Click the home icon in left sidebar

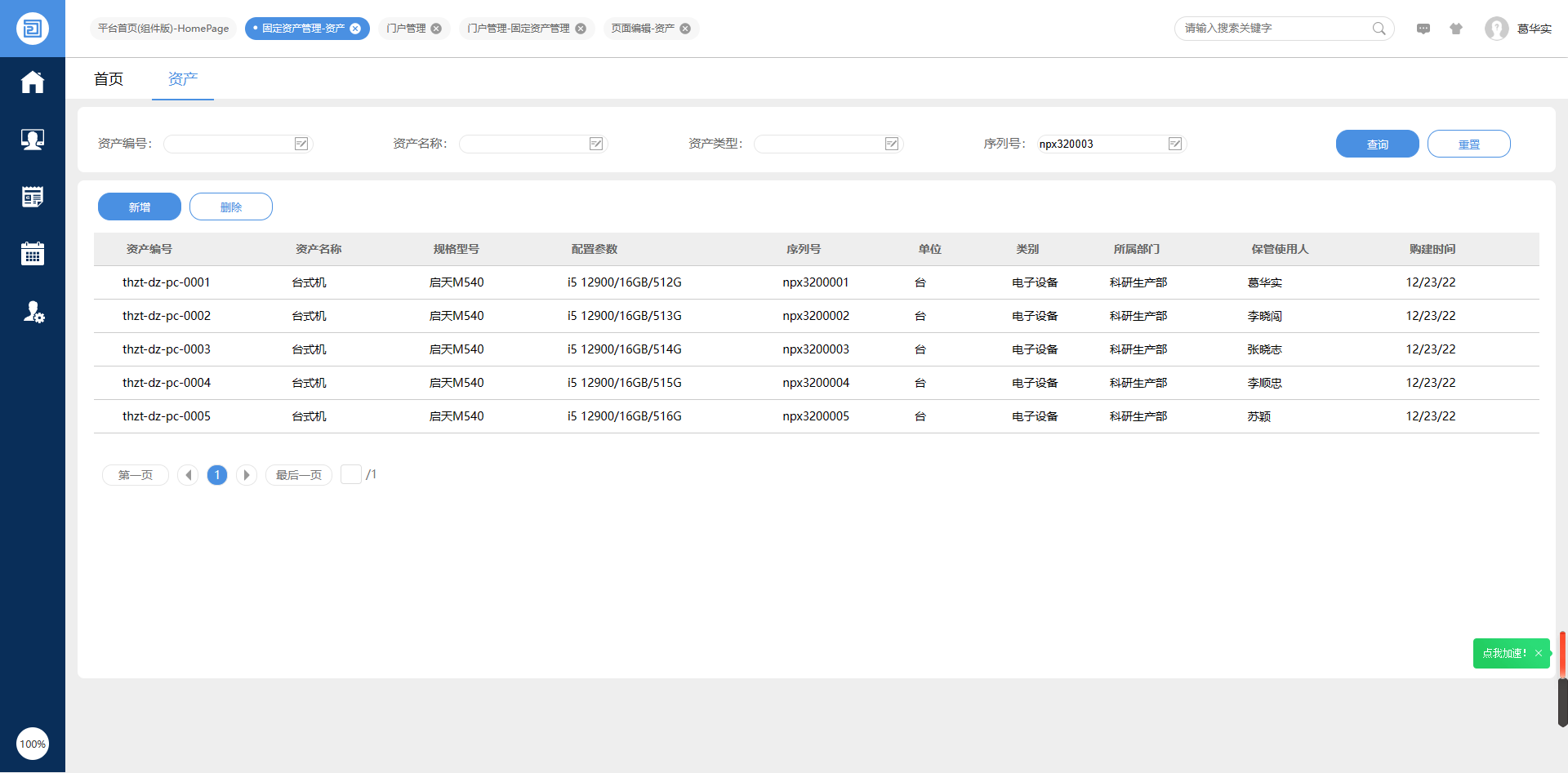click(x=33, y=82)
